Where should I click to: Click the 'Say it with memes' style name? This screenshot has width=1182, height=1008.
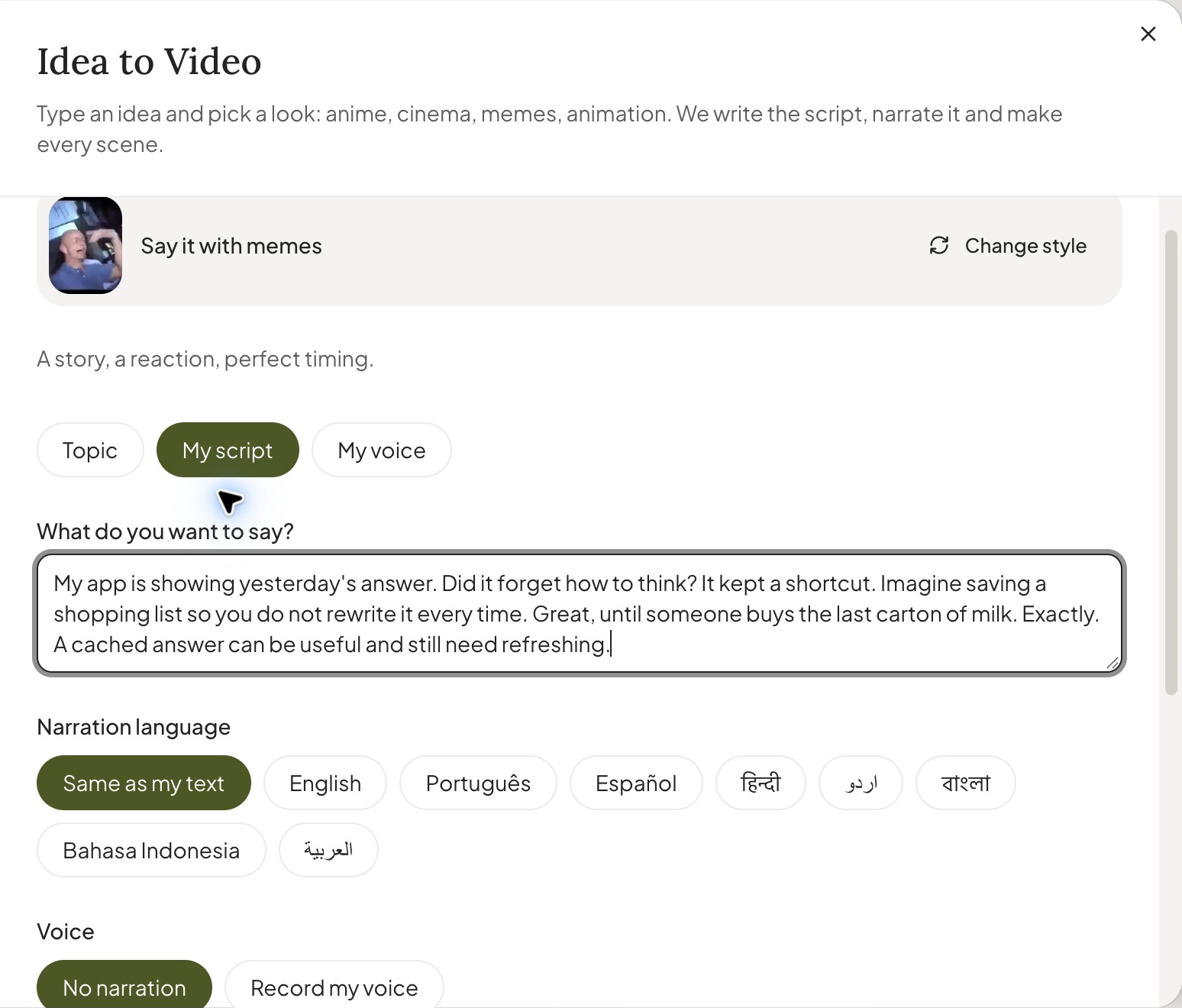pos(231,246)
